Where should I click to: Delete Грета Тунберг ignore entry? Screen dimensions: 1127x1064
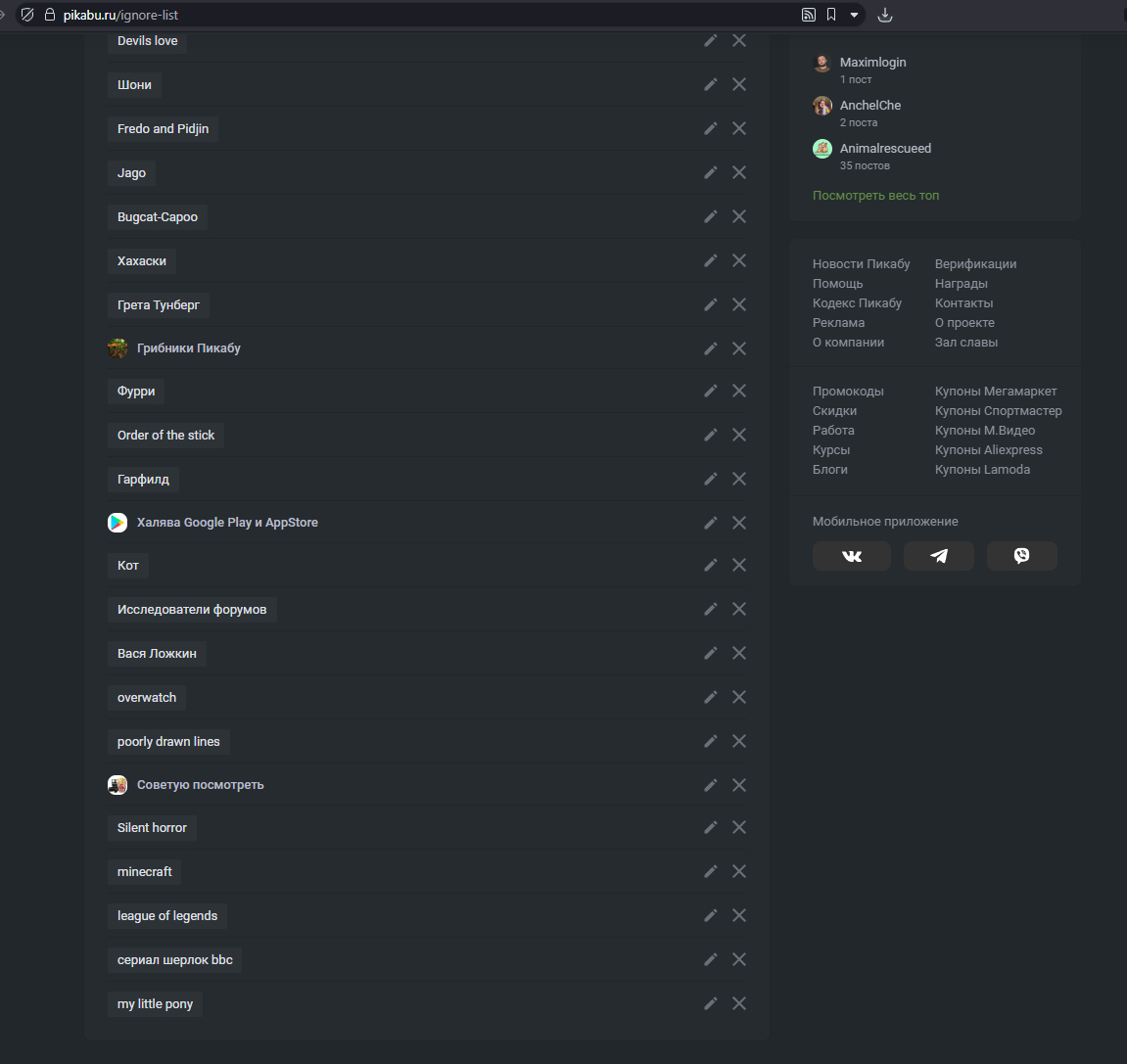point(739,304)
